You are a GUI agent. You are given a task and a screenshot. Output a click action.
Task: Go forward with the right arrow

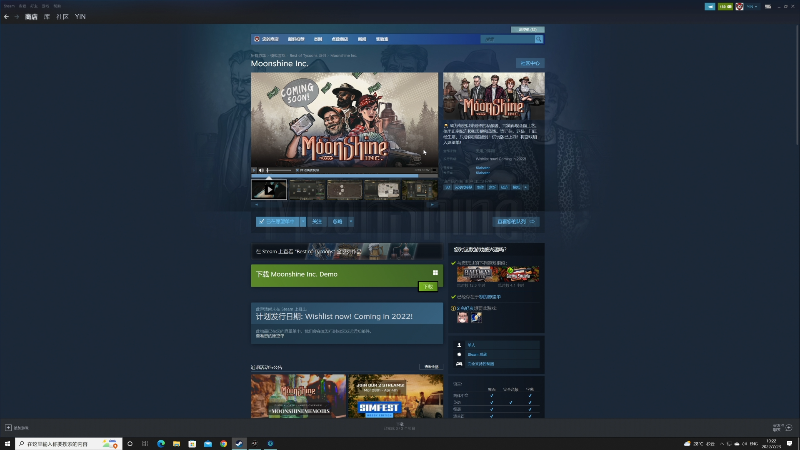point(16,17)
